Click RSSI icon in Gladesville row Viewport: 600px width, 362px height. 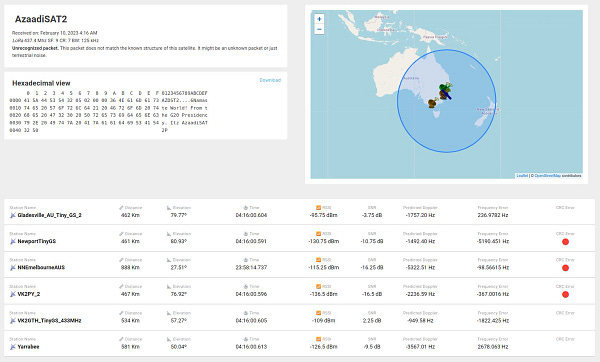pos(318,207)
